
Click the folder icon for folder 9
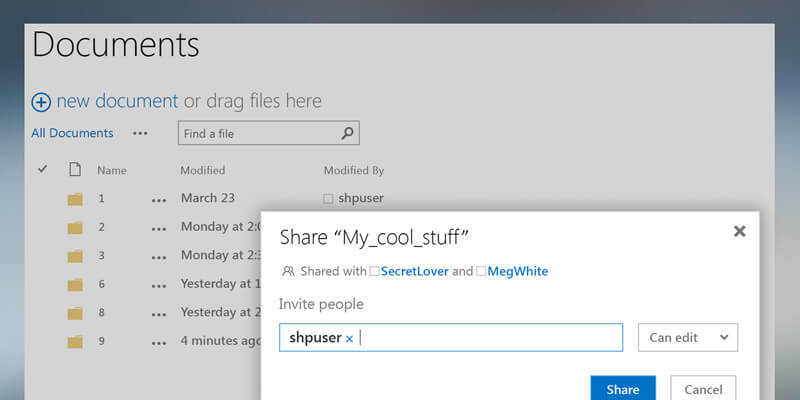75,342
